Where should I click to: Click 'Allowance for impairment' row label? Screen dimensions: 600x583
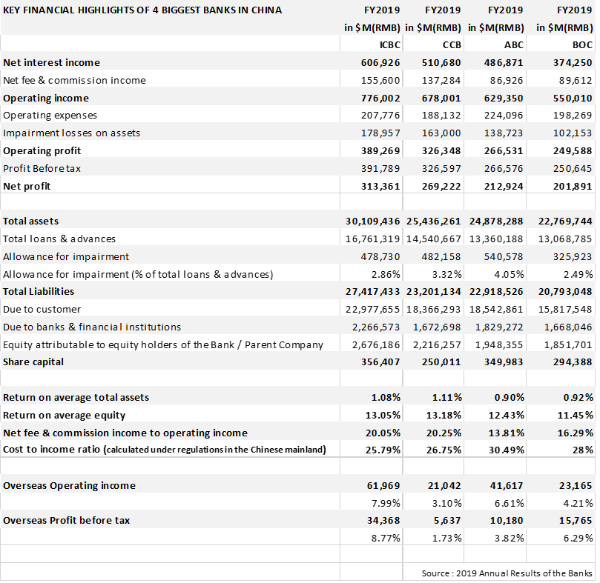(66, 257)
